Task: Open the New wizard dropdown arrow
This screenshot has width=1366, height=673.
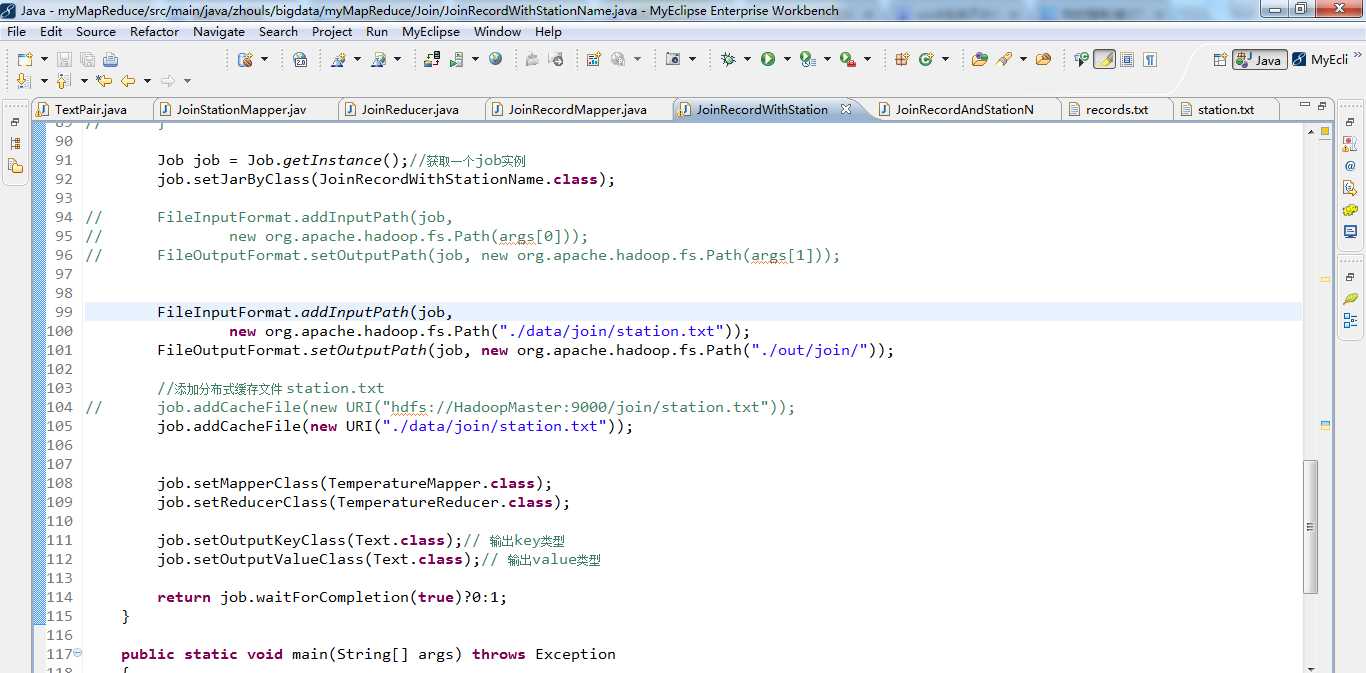Action: coord(44,60)
